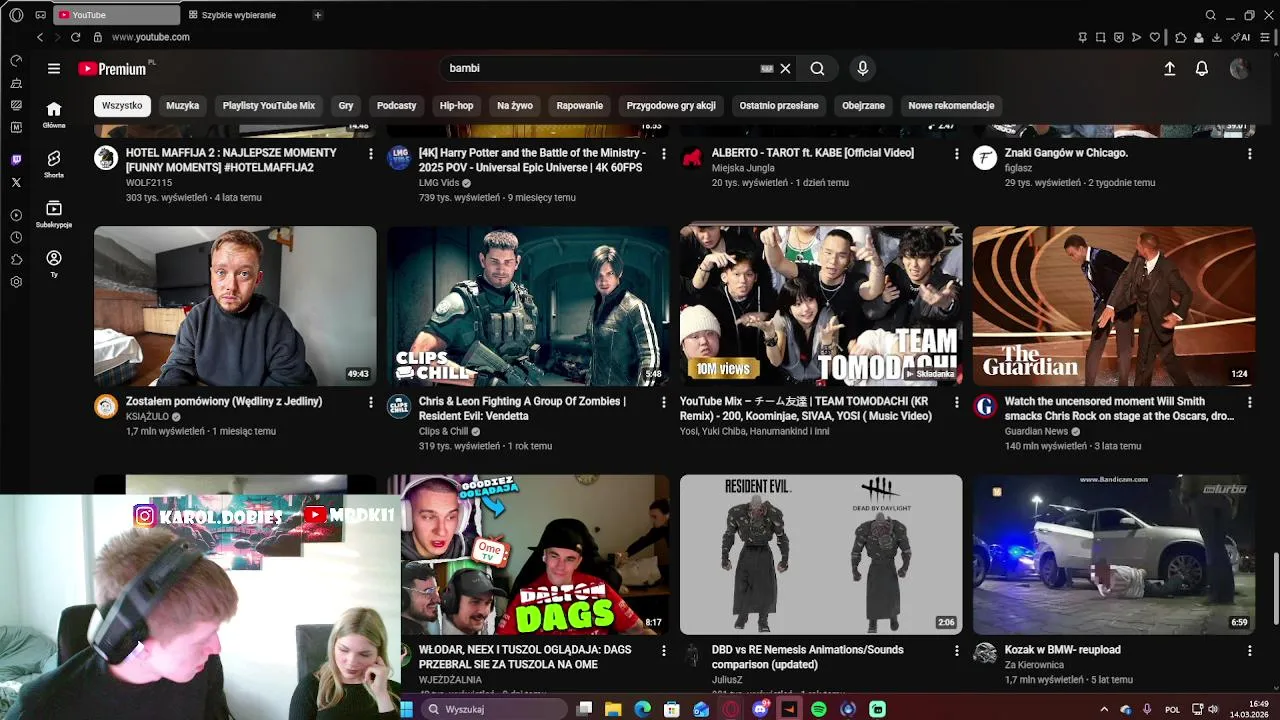Image resolution: width=1280 pixels, height=720 pixels.
Task: Open tab search magnifier in title bar
Action: point(1210,15)
